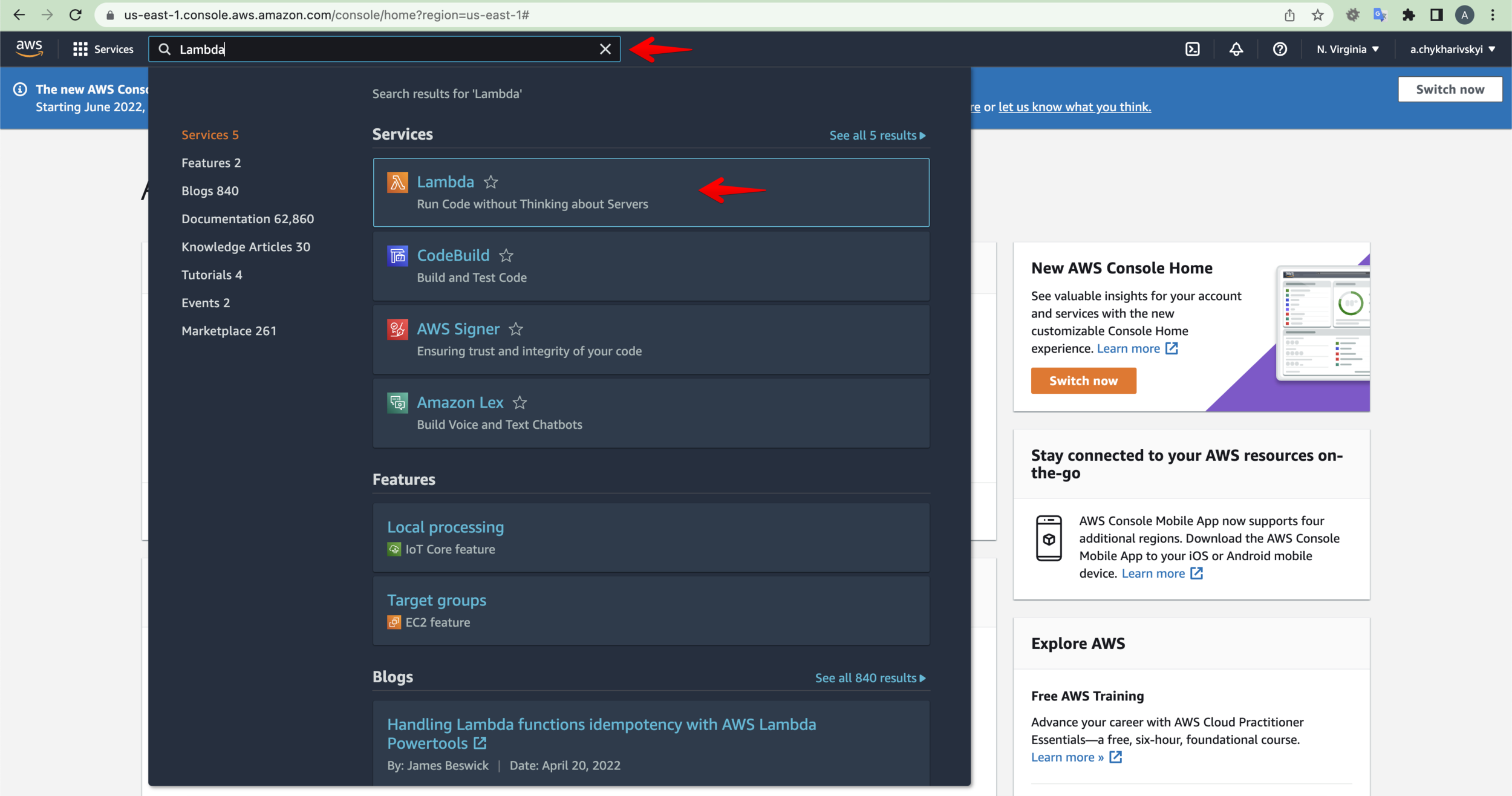Click the browser extensions puzzle icon

click(x=1409, y=15)
